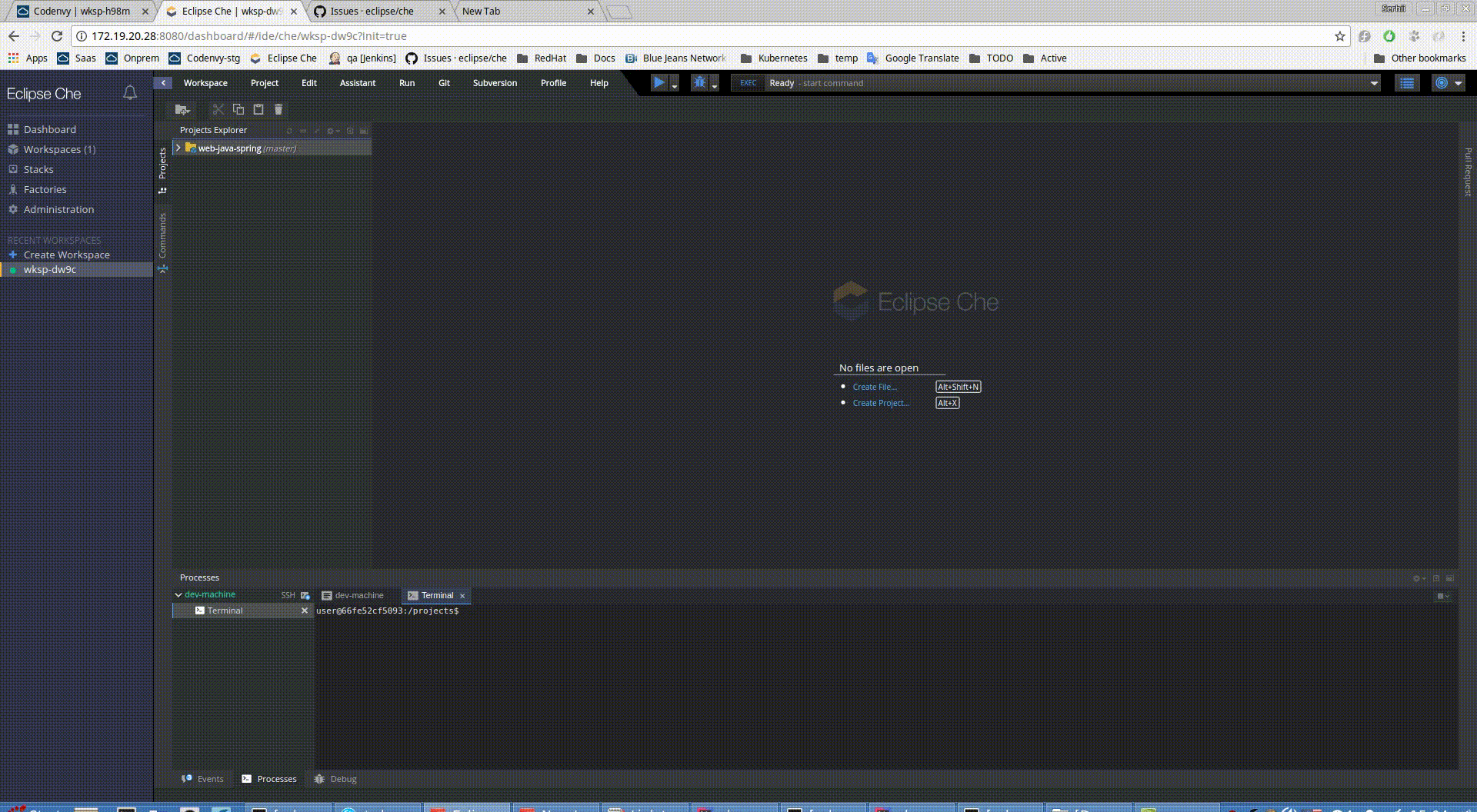Click the SSH label next to dev-machine
The image size is (1477, 812).
click(x=288, y=595)
